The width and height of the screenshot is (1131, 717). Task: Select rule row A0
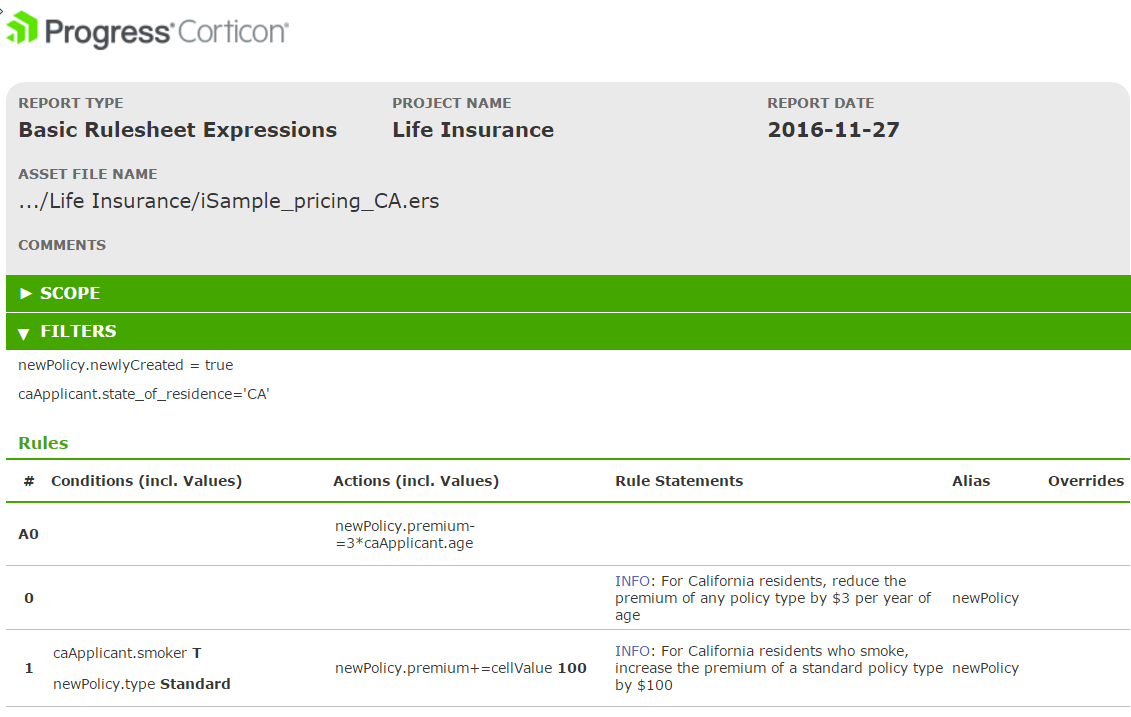(x=29, y=534)
